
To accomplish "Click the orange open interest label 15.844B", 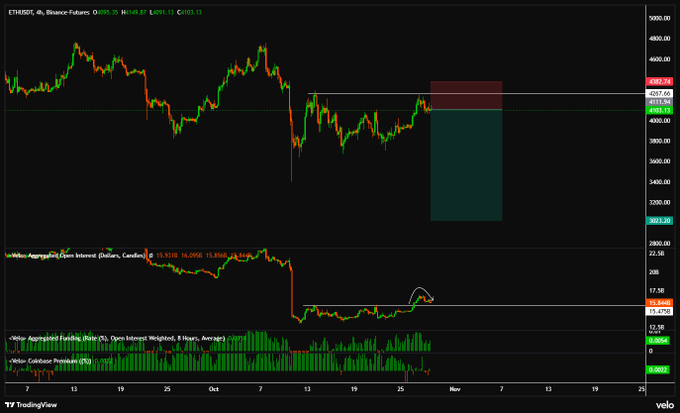I will (x=659, y=303).
